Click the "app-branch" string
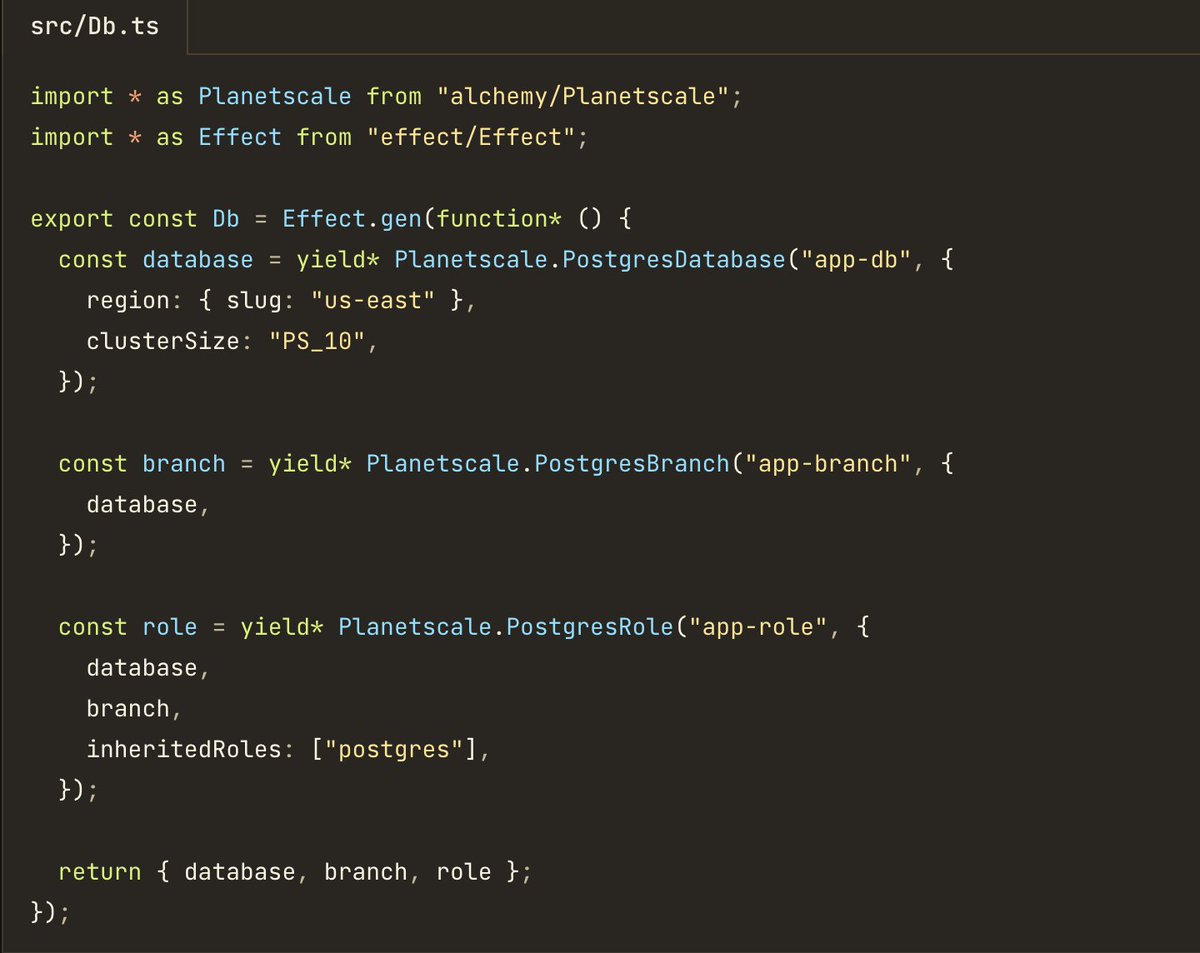Image resolution: width=1200 pixels, height=953 pixels. pos(827,464)
